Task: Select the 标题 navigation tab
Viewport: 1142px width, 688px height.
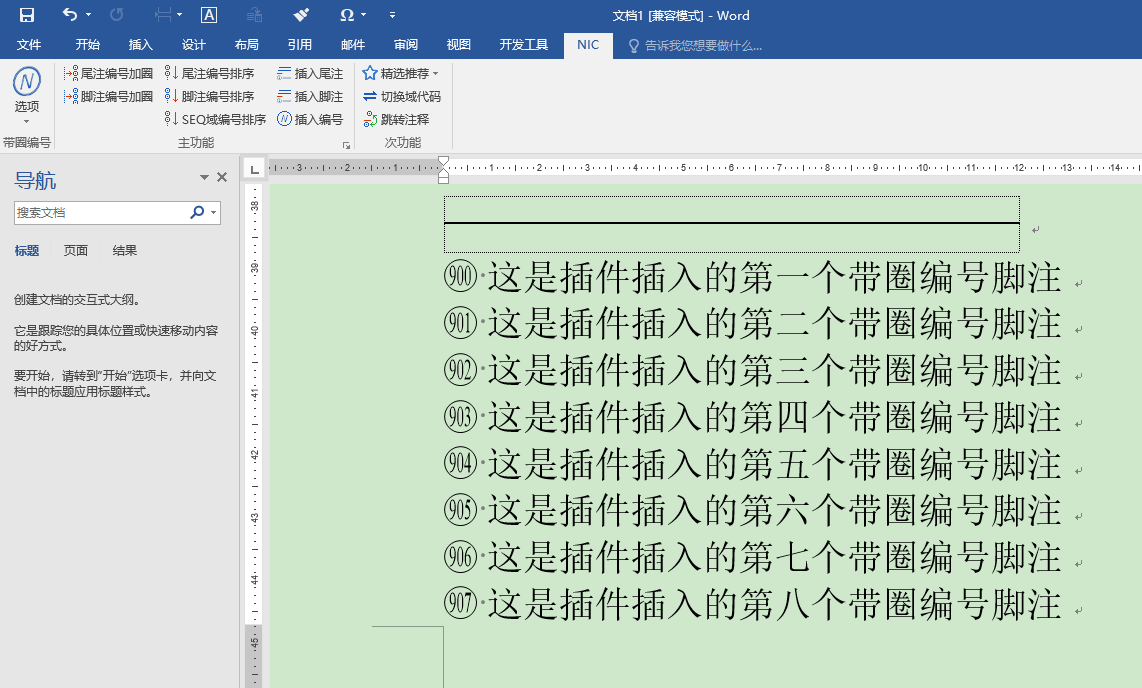Action: coord(27,250)
